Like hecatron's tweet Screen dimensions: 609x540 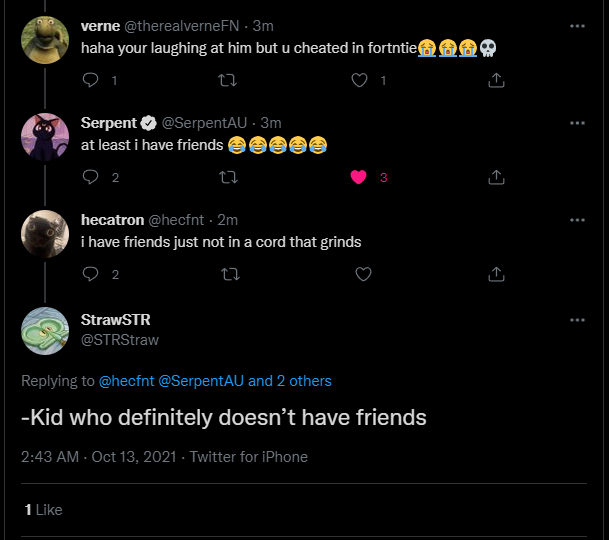363,274
